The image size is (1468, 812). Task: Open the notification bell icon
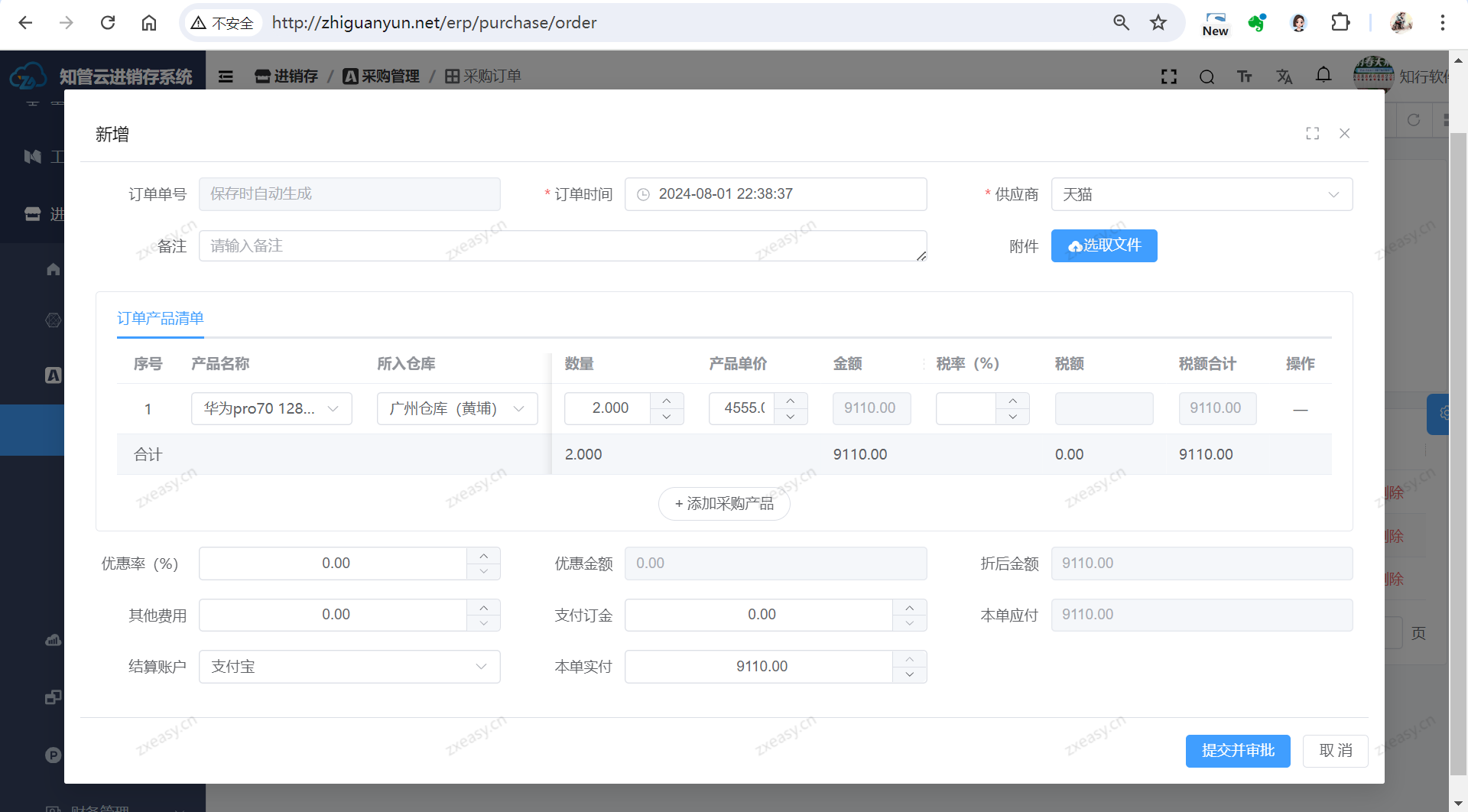tap(1323, 75)
